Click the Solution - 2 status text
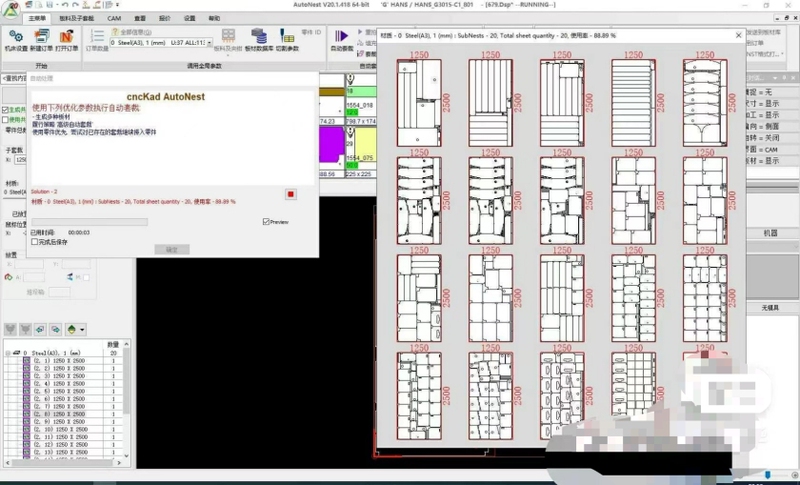Image resolution: width=800 pixels, height=485 pixels. tap(44, 192)
